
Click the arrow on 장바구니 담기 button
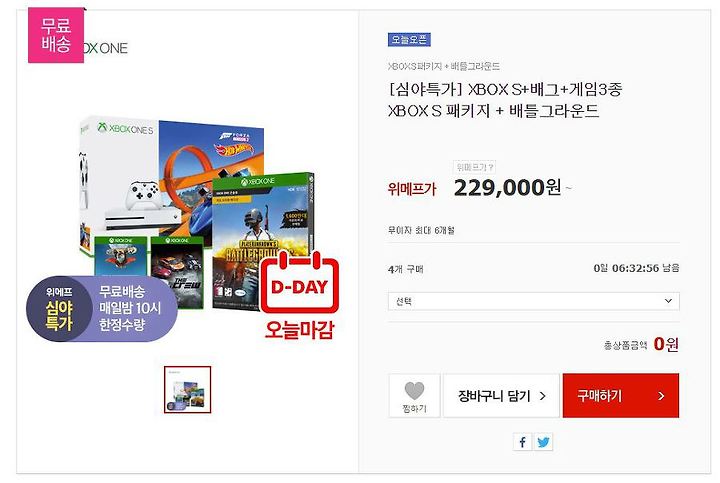(x=542, y=396)
